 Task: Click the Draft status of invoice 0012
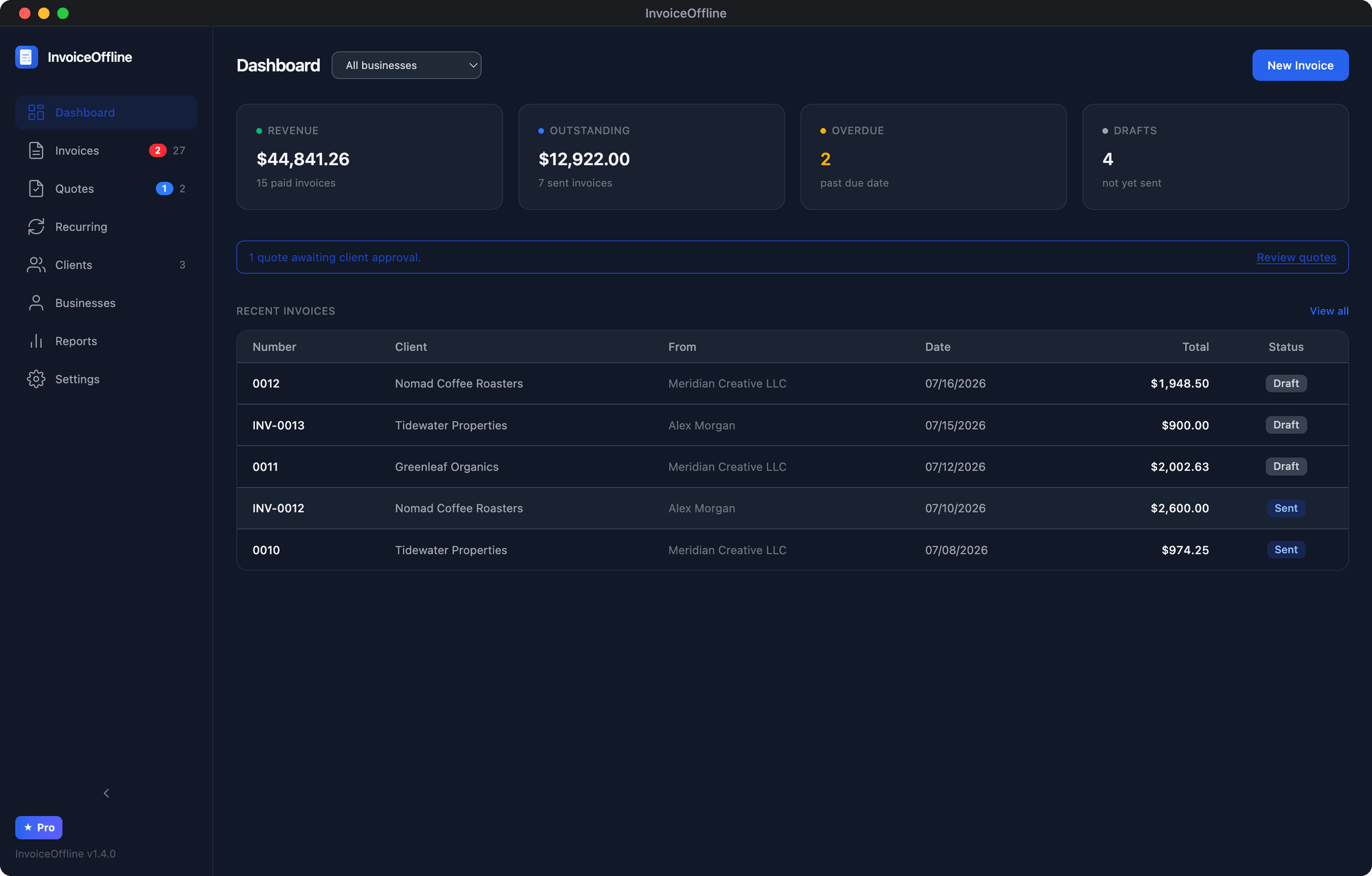[1286, 383]
